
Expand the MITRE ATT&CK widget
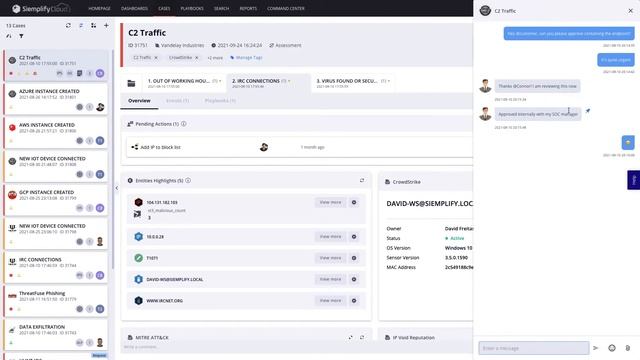click(350, 338)
